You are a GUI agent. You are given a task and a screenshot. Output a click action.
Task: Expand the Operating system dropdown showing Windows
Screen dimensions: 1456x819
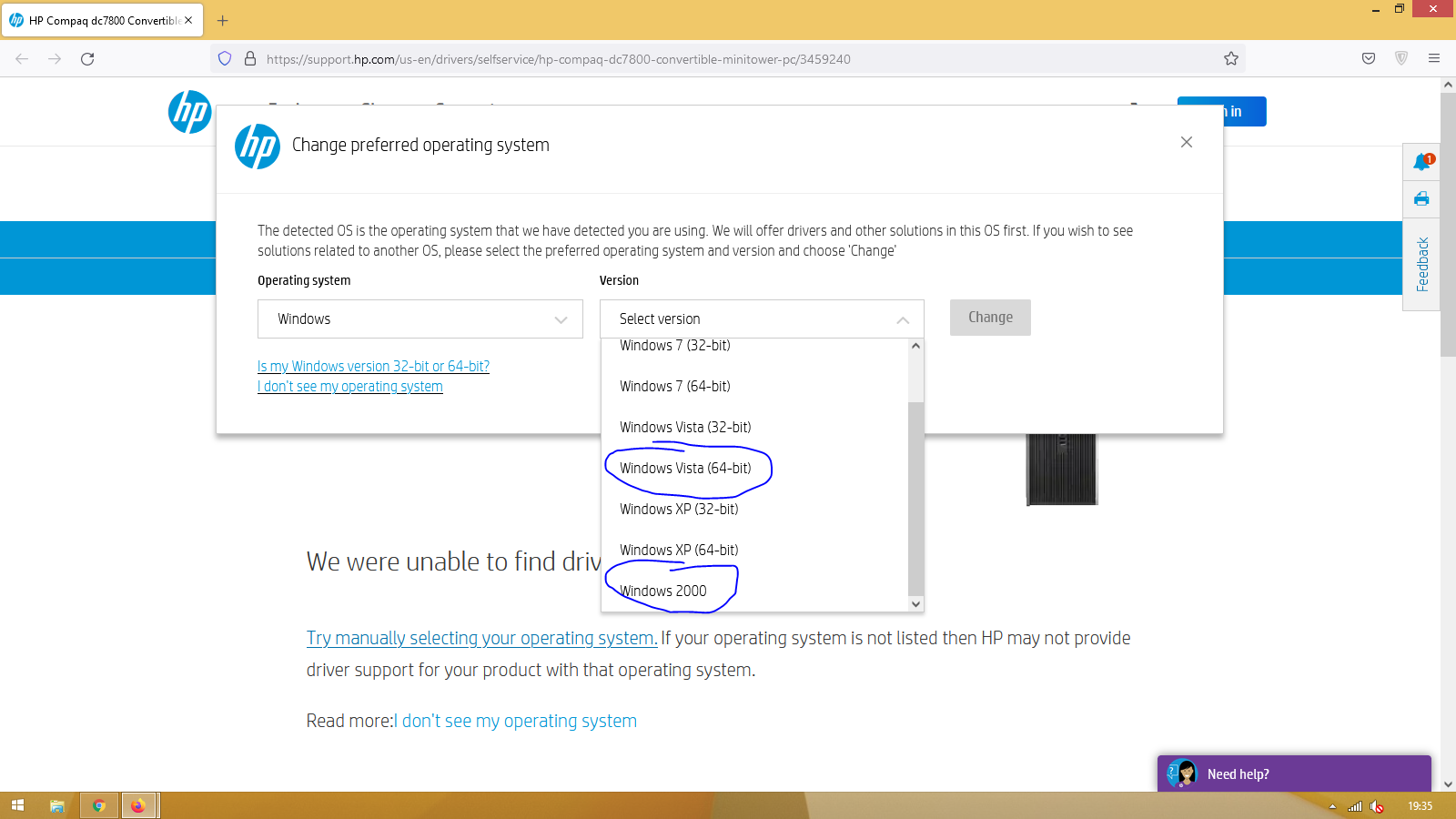[420, 319]
